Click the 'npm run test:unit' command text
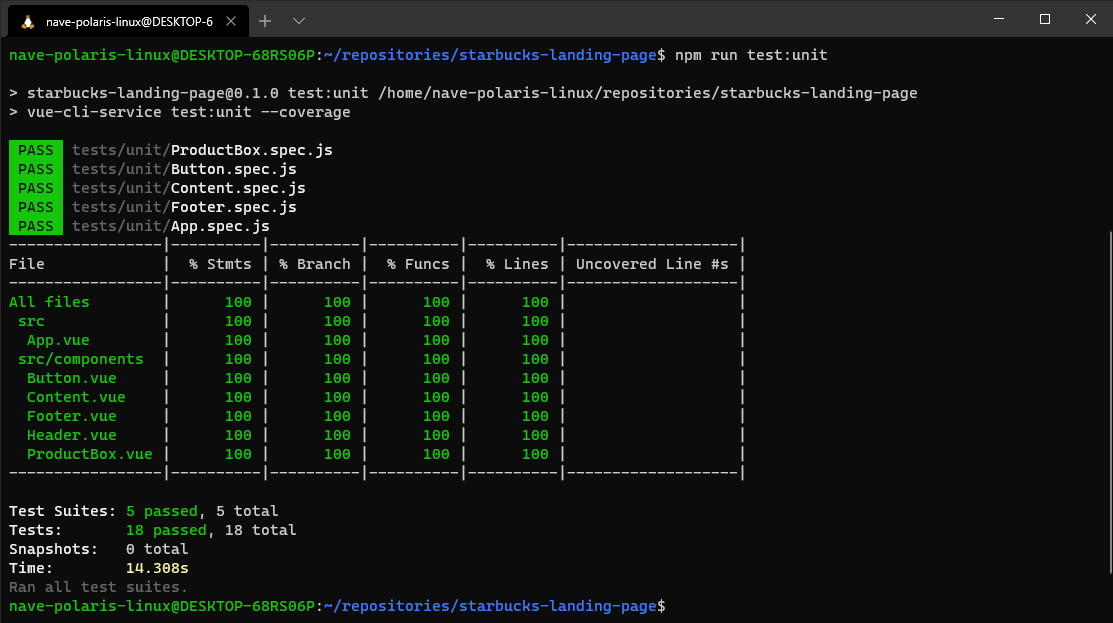 (x=751, y=55)
